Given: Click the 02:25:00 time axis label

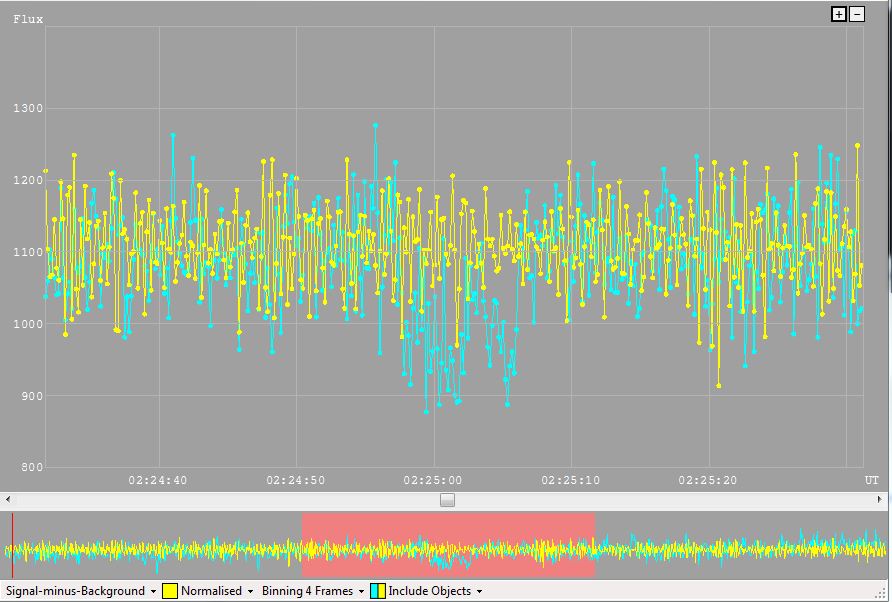Looking at the screenshot, I should [434, 480].
